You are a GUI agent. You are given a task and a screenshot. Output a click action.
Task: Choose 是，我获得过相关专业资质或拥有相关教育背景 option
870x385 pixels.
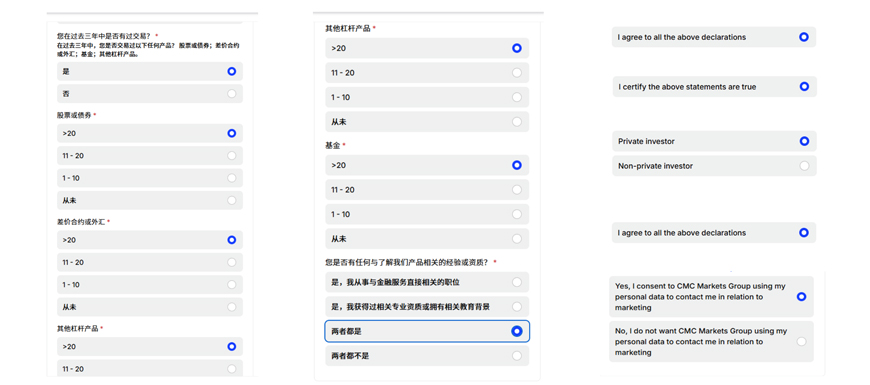tap(427, 307)
